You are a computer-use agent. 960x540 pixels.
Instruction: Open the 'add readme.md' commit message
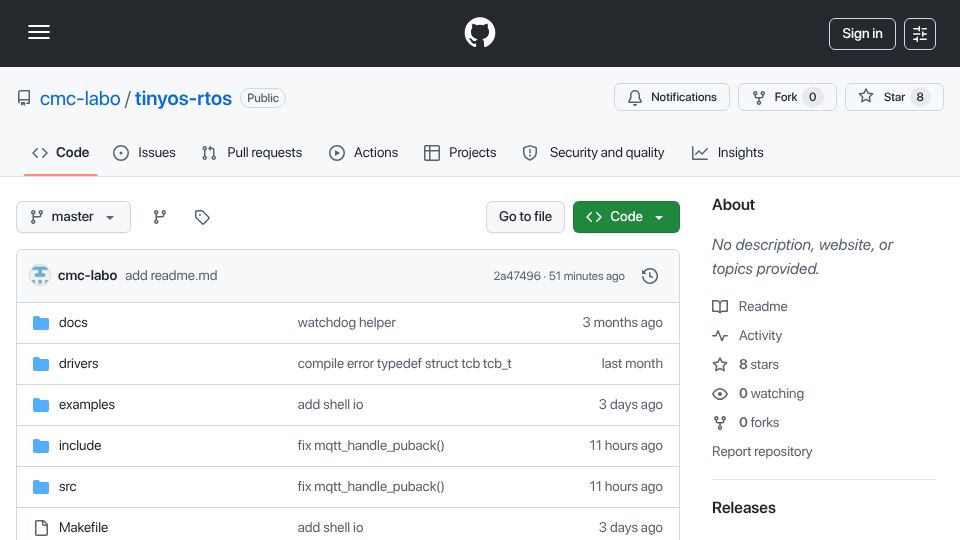coord(171,276)
